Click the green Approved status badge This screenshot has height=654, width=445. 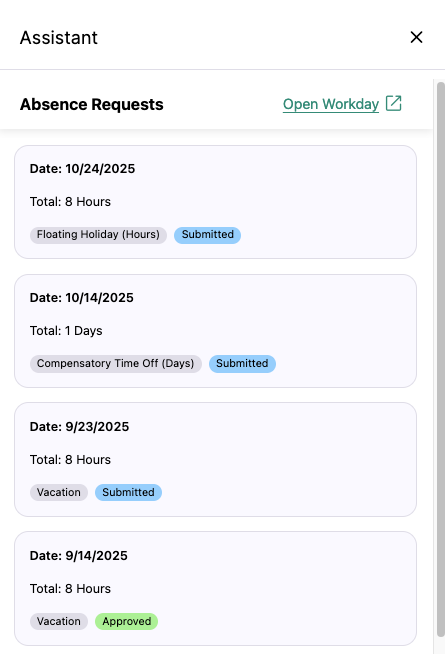pyautogui.click(x=126, y=621)
